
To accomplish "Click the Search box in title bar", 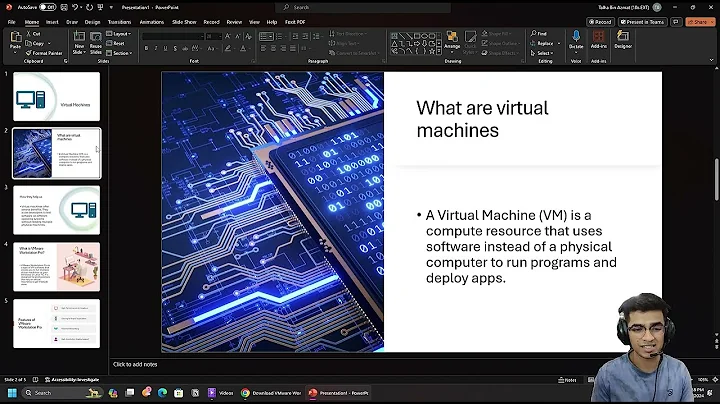I will (x=363, y=7).
